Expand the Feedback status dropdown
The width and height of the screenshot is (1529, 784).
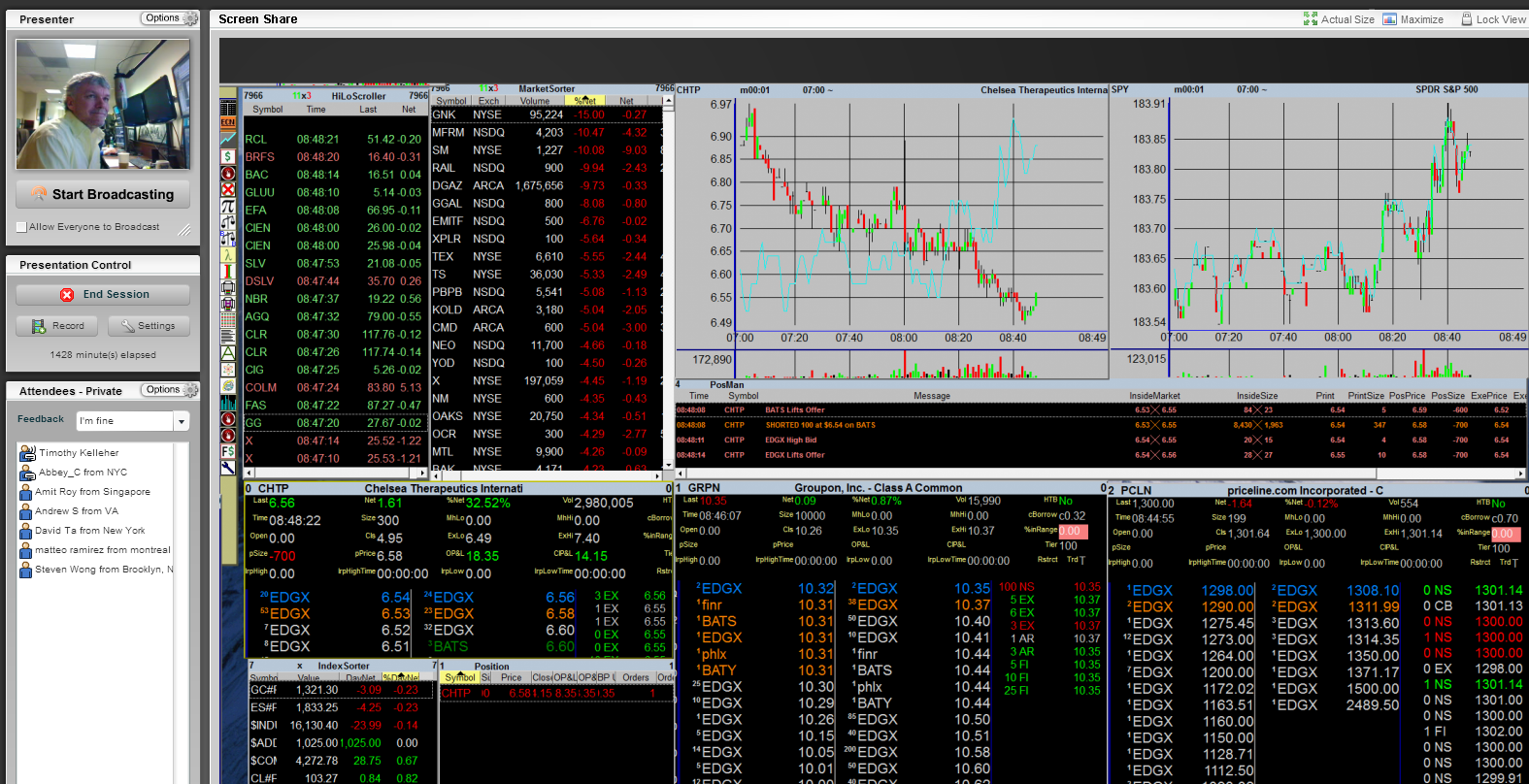181,421
